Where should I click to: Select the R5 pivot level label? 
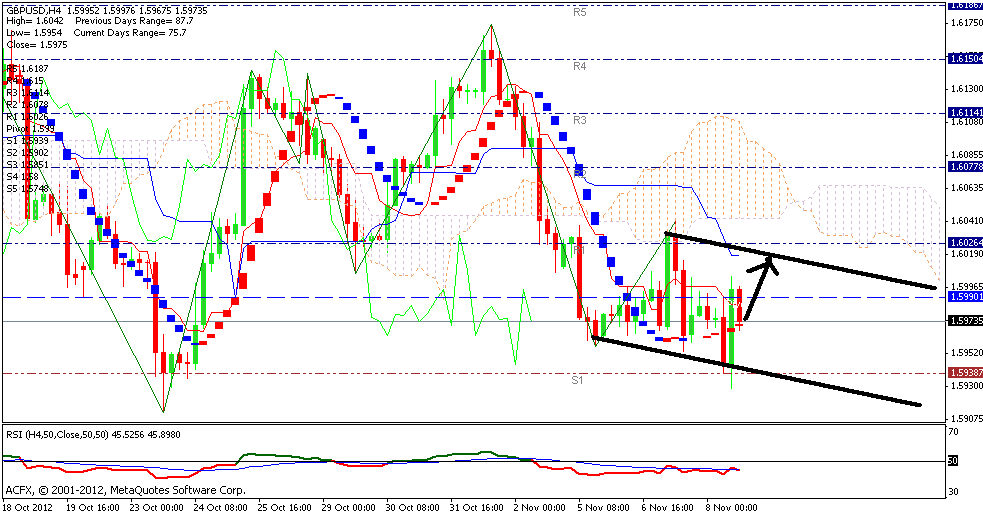(579, 12)
